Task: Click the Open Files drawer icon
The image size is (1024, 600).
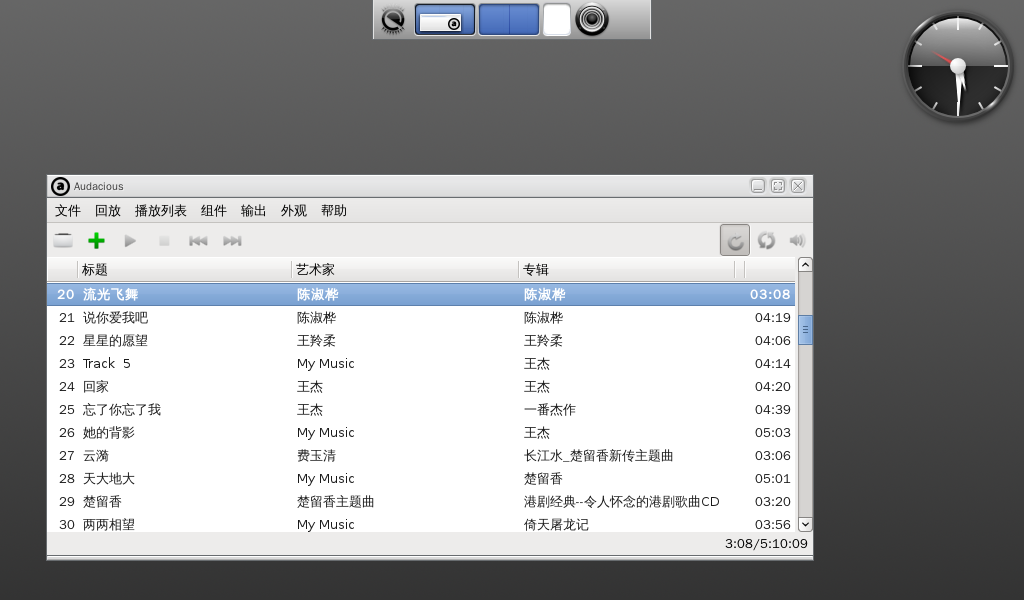Action: pos(63,240)
